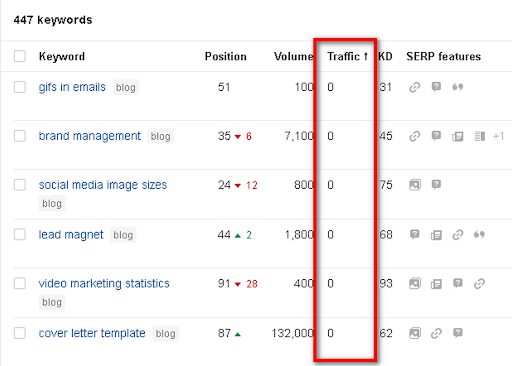
Task: Click the image pack icon in cover letter template row
Action: click(x=415, y=333)
